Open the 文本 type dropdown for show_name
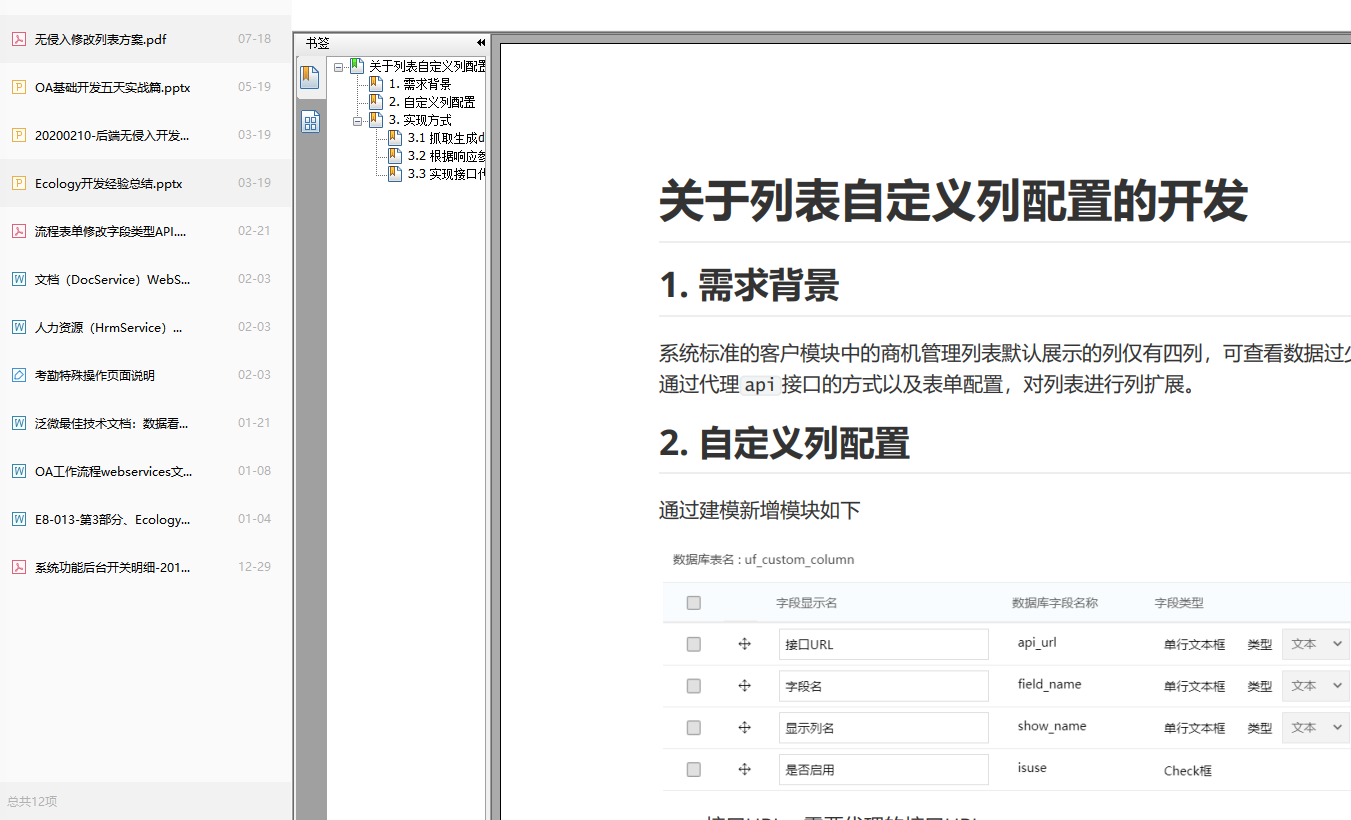The width and height of the screenshot is (1351, 820). [1315, 727]
